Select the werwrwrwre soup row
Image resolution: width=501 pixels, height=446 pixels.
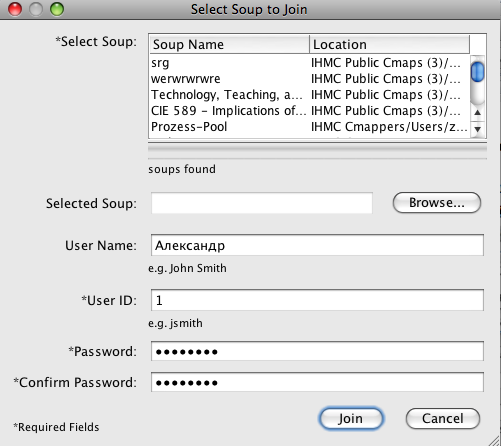click(309, 79)
